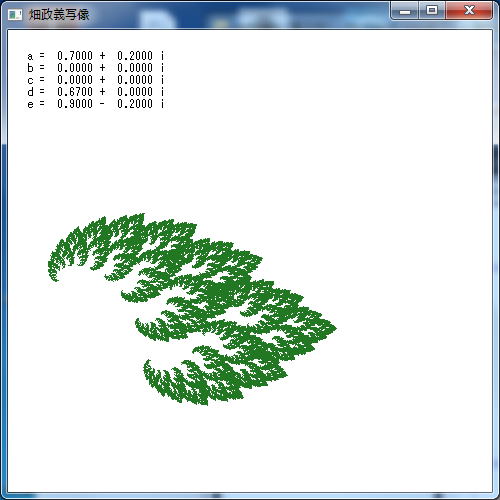The image size is (500, 500).
Task: Select the imaginary value 0.2000 of parameter a
Action: (x=135, y=56)
